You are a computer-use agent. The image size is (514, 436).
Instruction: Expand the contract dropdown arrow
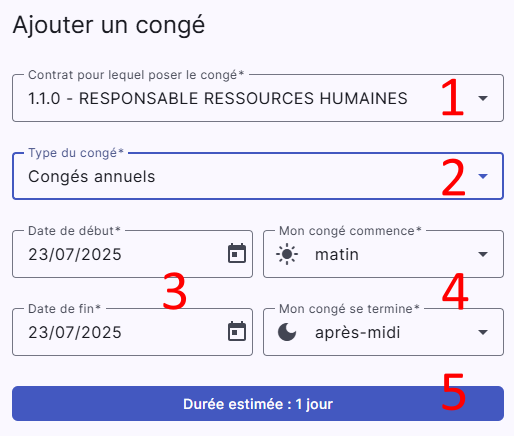point(483,98)
